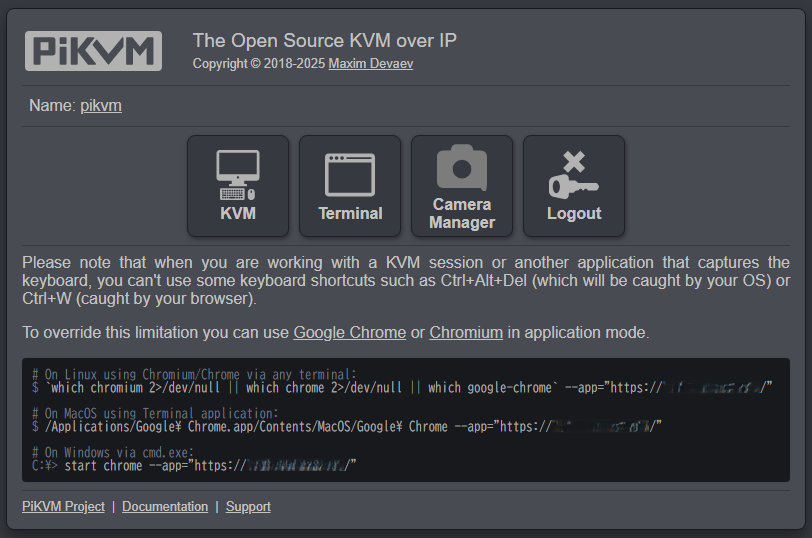Open the KVM monitor icon
This screenshot has width=812, height=538.
pyautogui.click(x=238, y=175)
